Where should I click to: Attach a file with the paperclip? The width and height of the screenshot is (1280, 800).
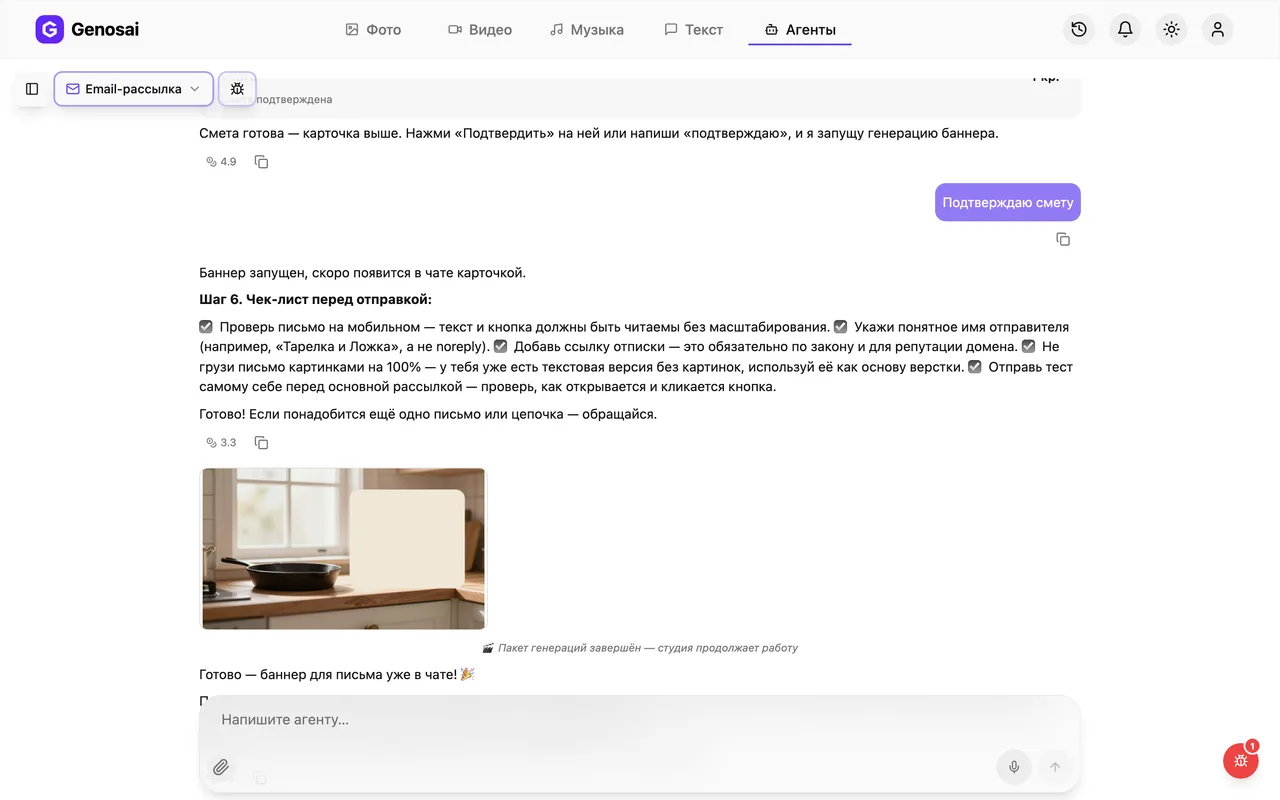221,767
